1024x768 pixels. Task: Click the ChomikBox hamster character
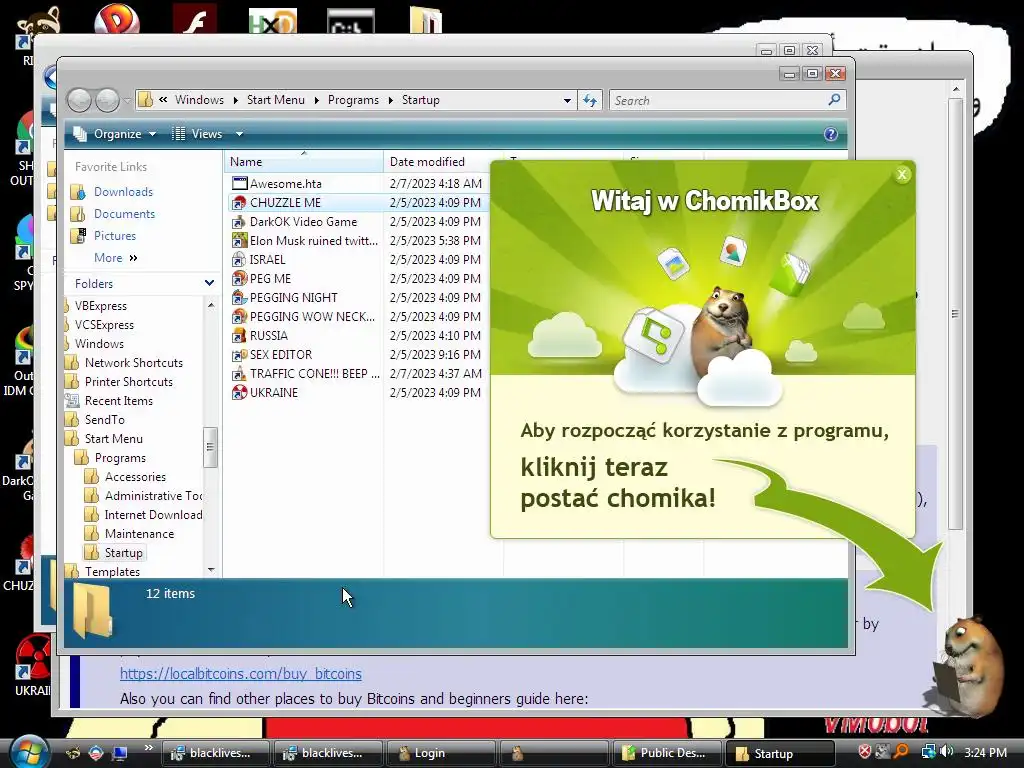pyautogui.click(x=968, y=666)
